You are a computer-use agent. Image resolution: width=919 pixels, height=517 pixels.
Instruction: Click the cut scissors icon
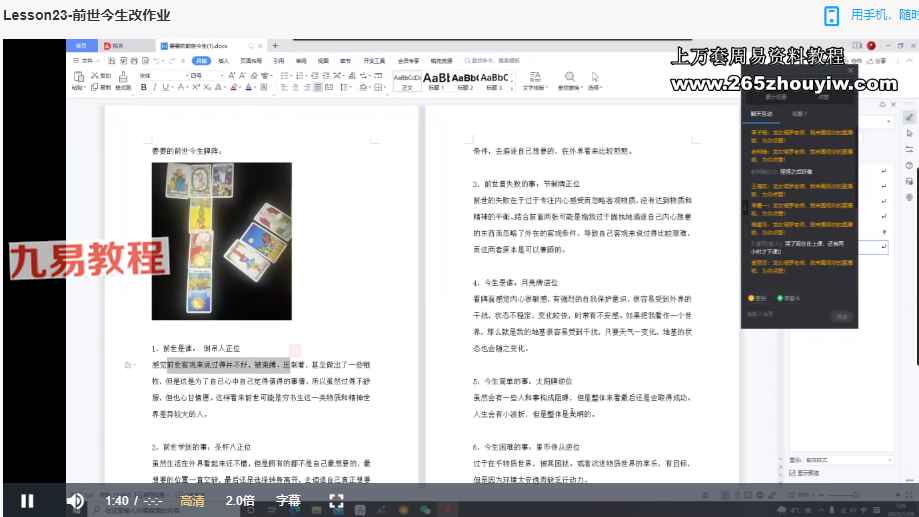(95, 76)
